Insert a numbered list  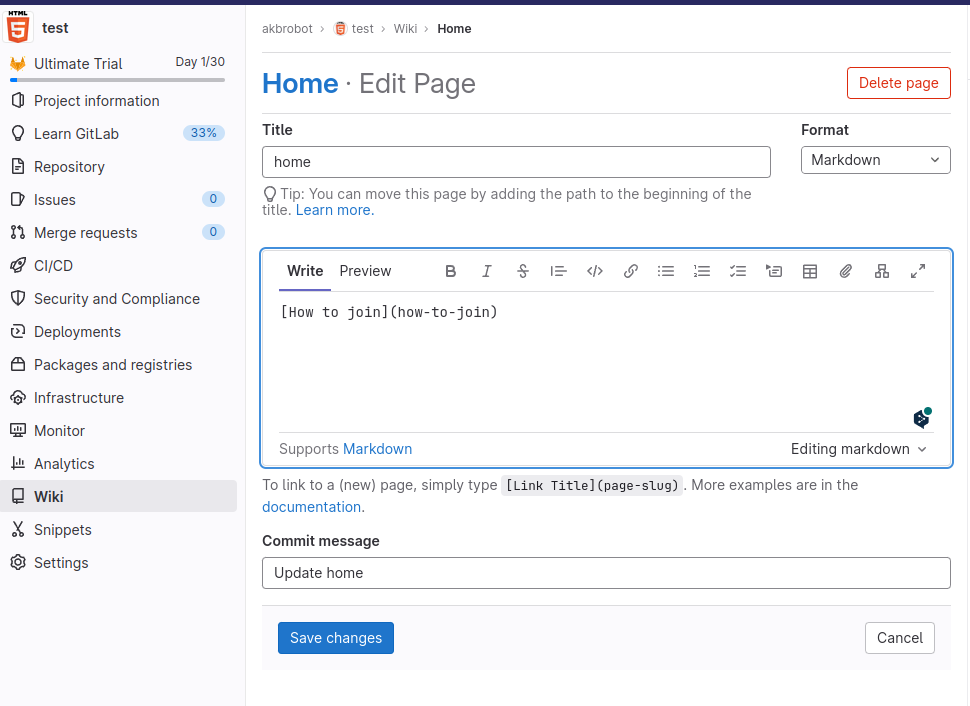tap(702, 271)
